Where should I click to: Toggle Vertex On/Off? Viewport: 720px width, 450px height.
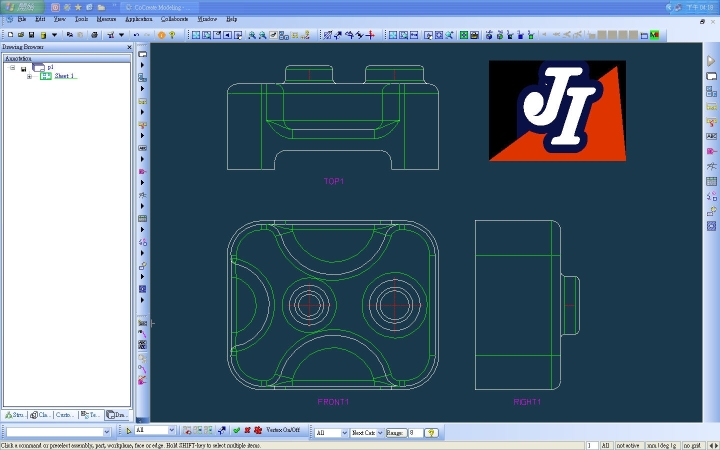coord(283,430)
